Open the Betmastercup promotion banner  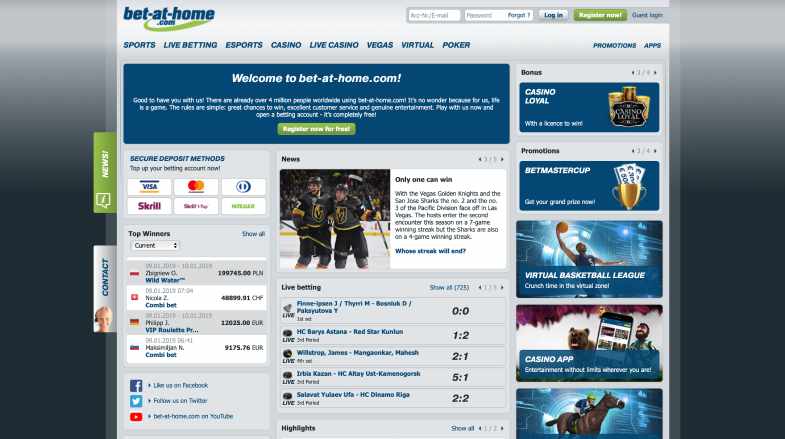pos(589,186)
